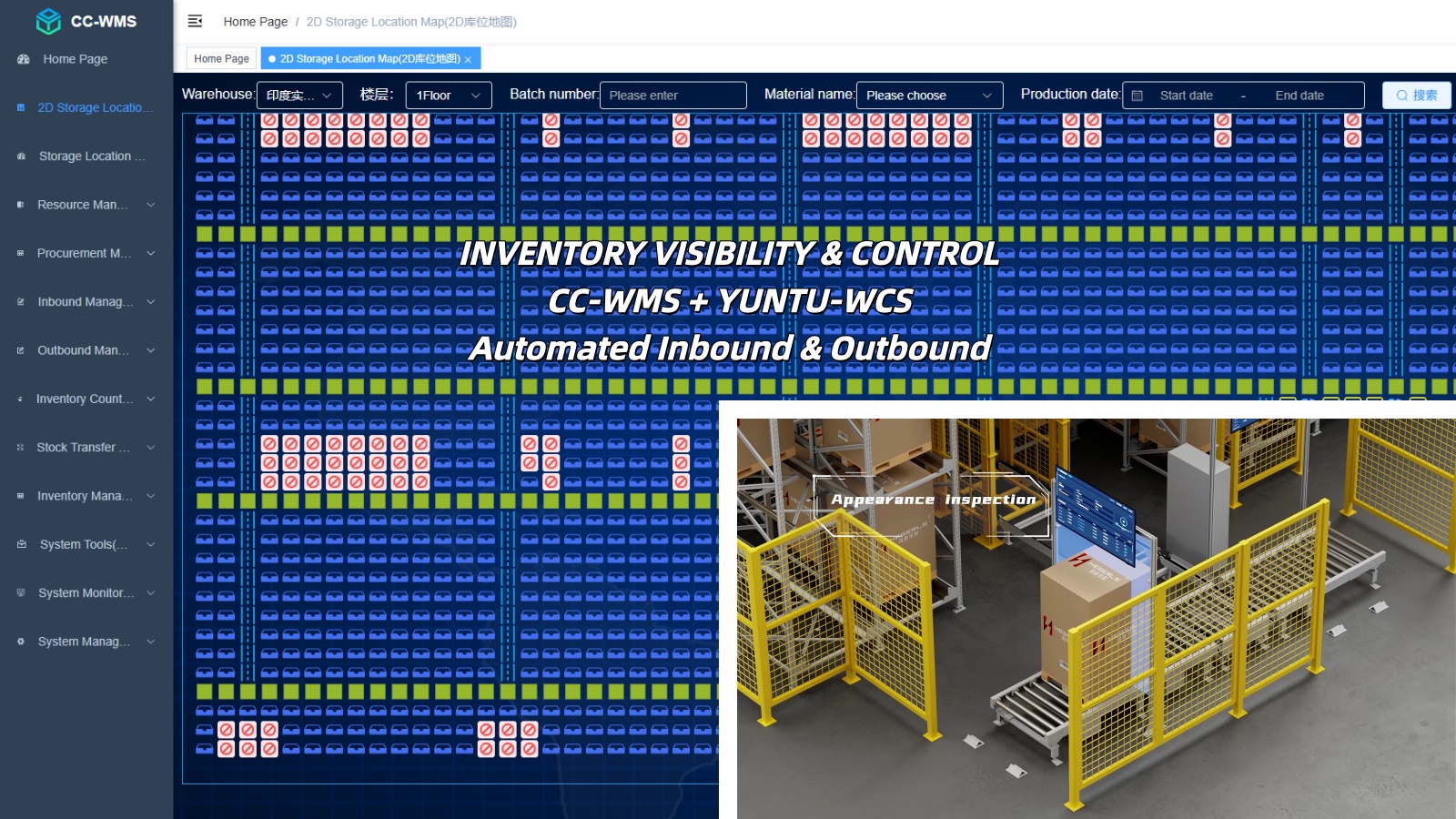Click the Appearance inspection label in video
This screenshot has width=1456, height=819.
933,500
